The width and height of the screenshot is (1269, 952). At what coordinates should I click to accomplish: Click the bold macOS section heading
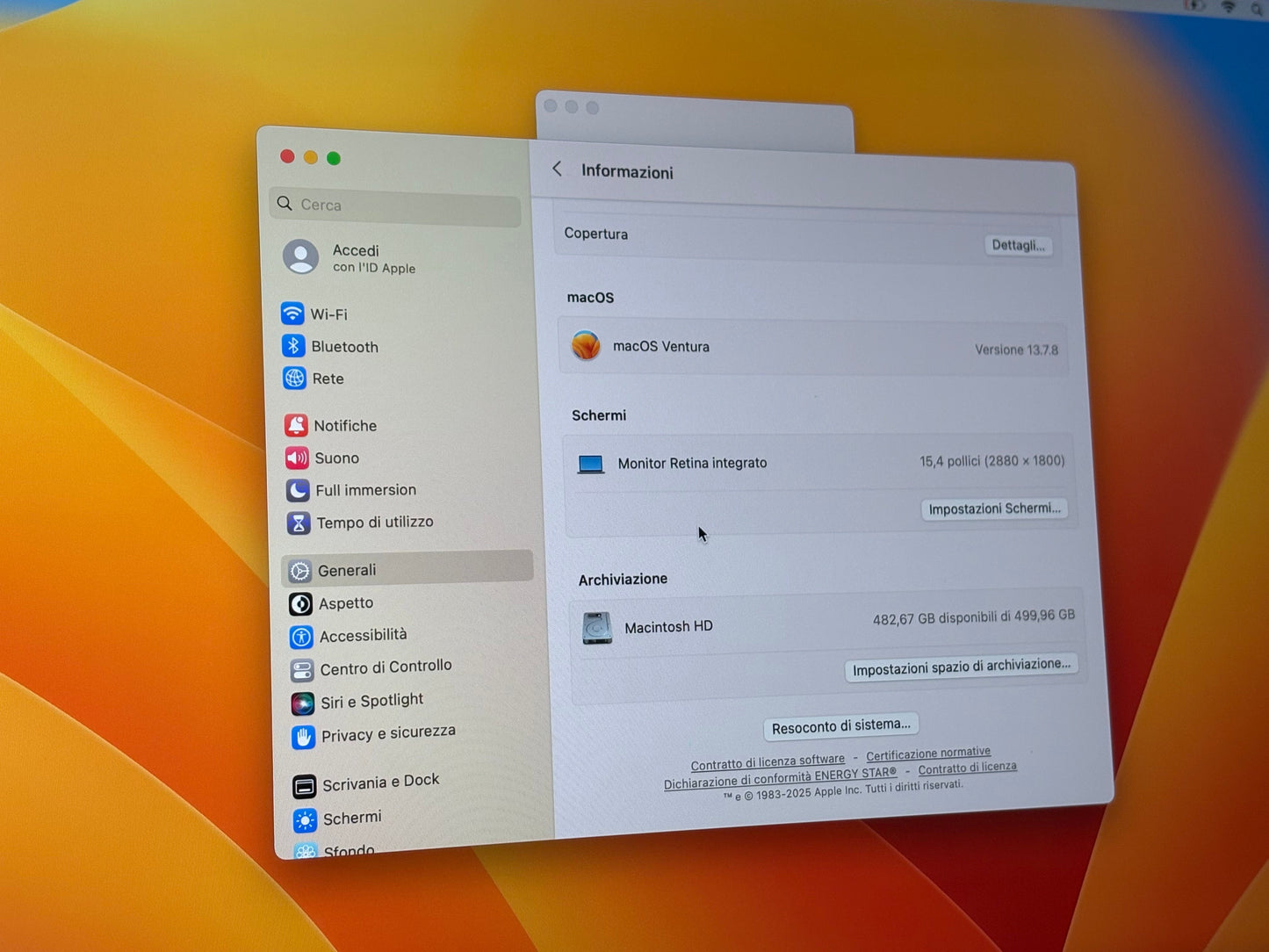(590, 297)
